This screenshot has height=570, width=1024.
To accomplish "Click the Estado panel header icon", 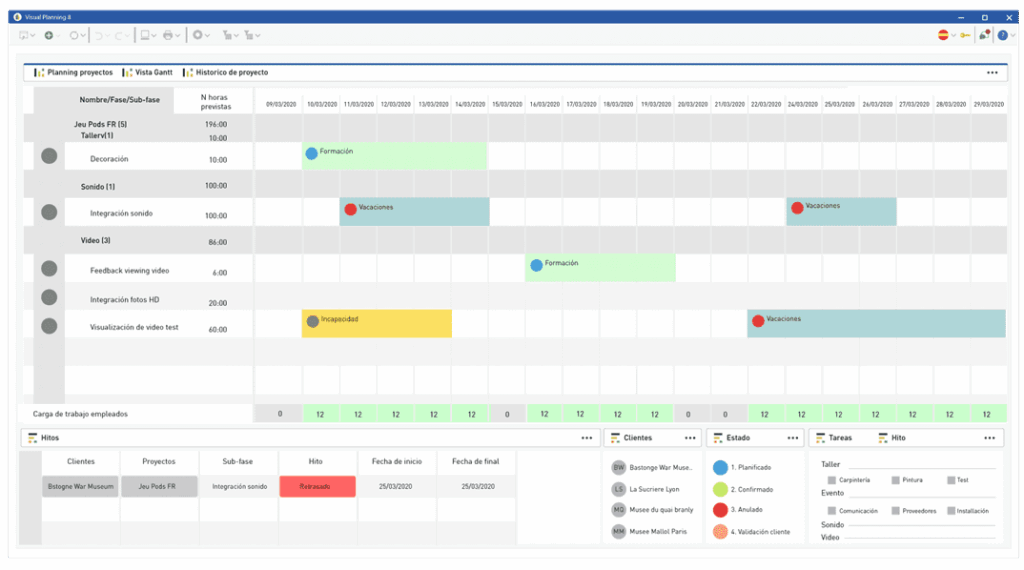I will pos(718,438).
